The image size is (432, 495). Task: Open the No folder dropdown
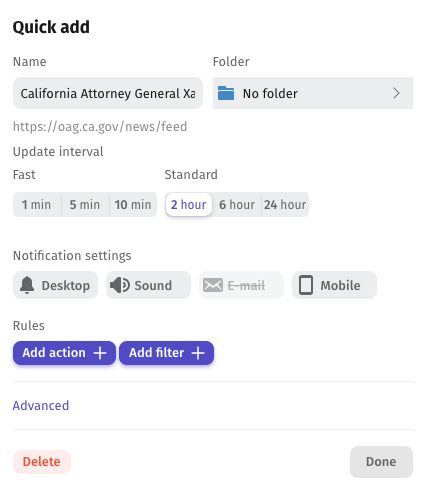click(x=313, y=93)
